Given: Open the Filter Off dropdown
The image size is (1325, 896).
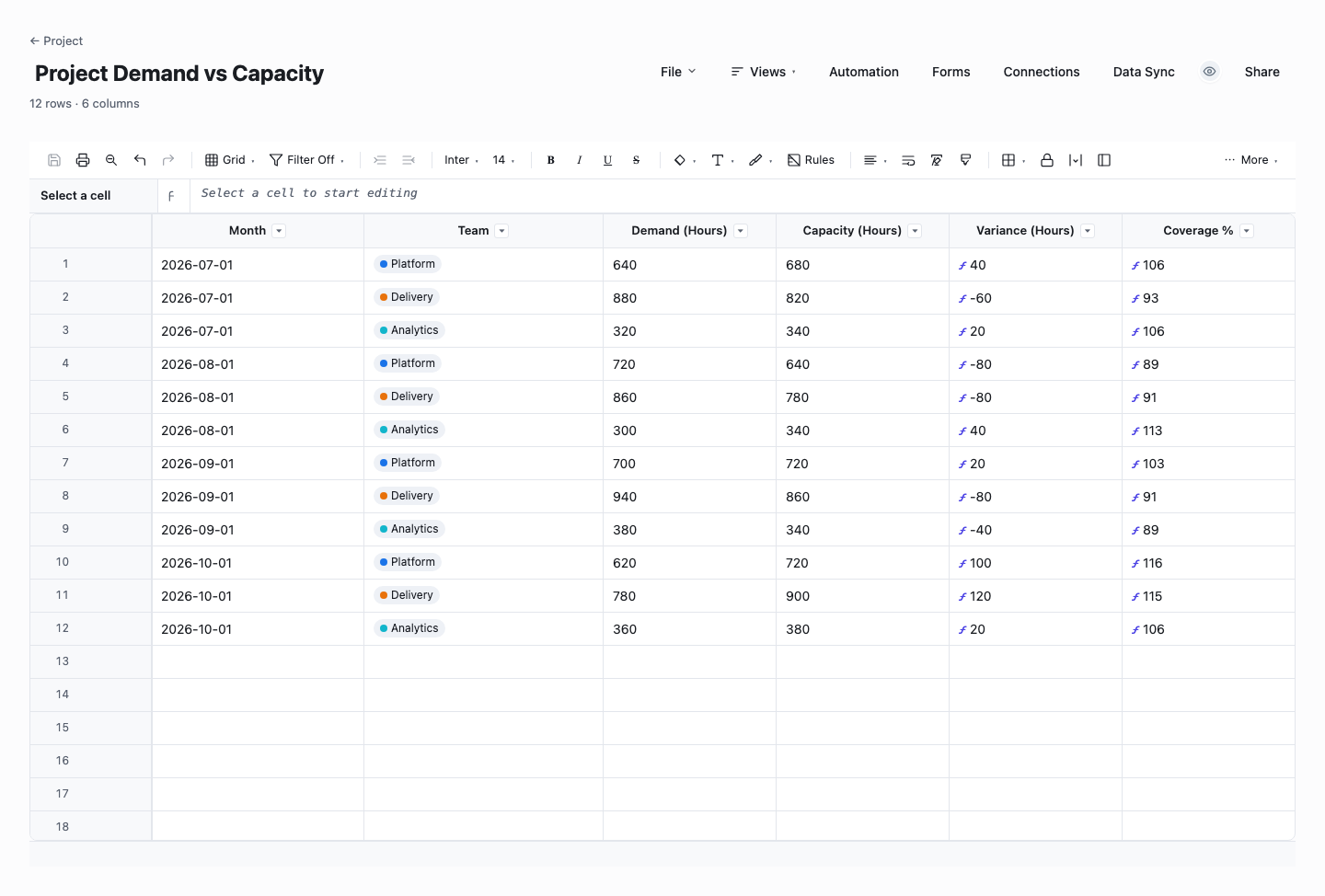Looking at the screenshot, I should [x=307, y=160].
